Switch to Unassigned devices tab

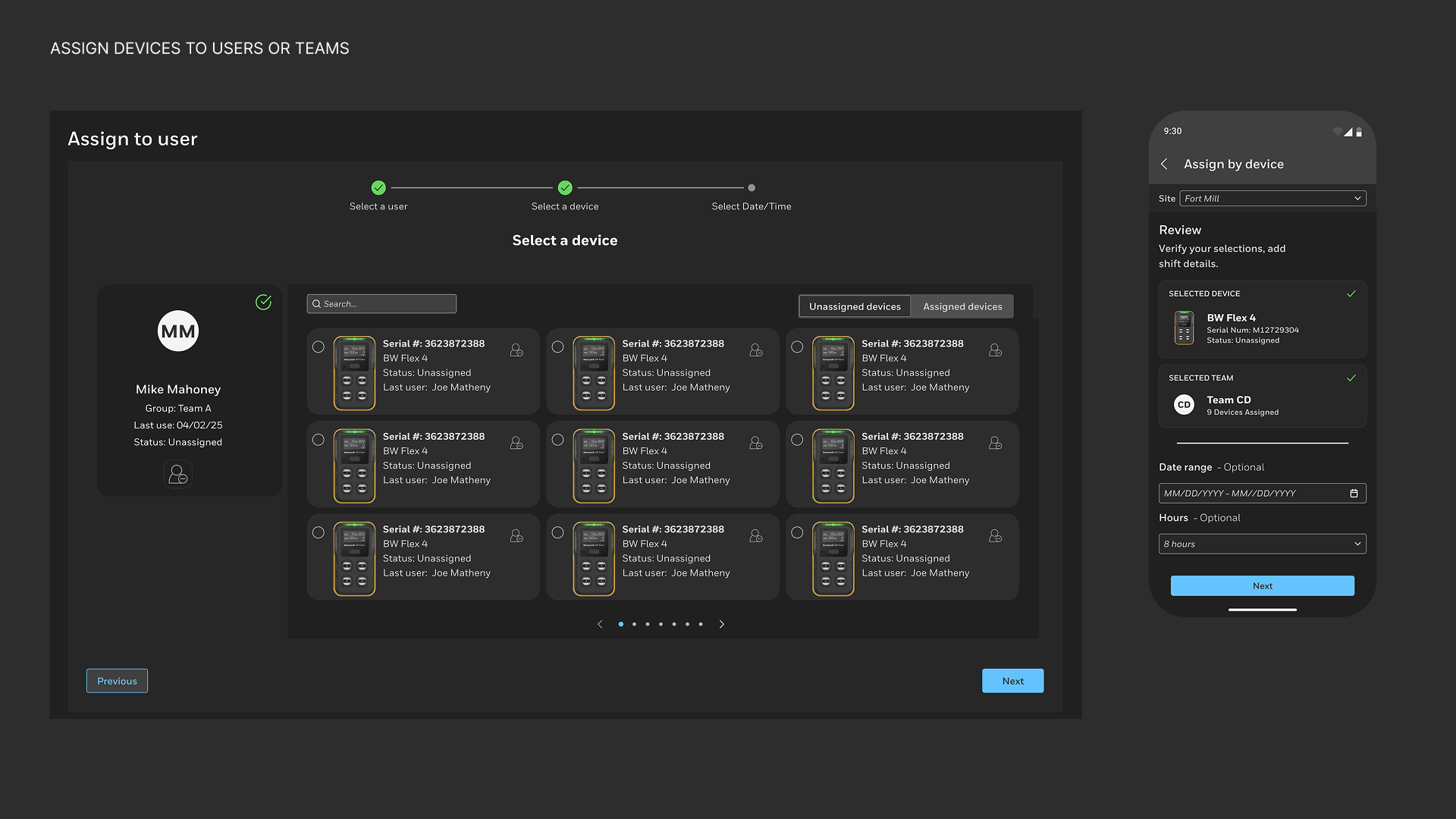[855, 306]
